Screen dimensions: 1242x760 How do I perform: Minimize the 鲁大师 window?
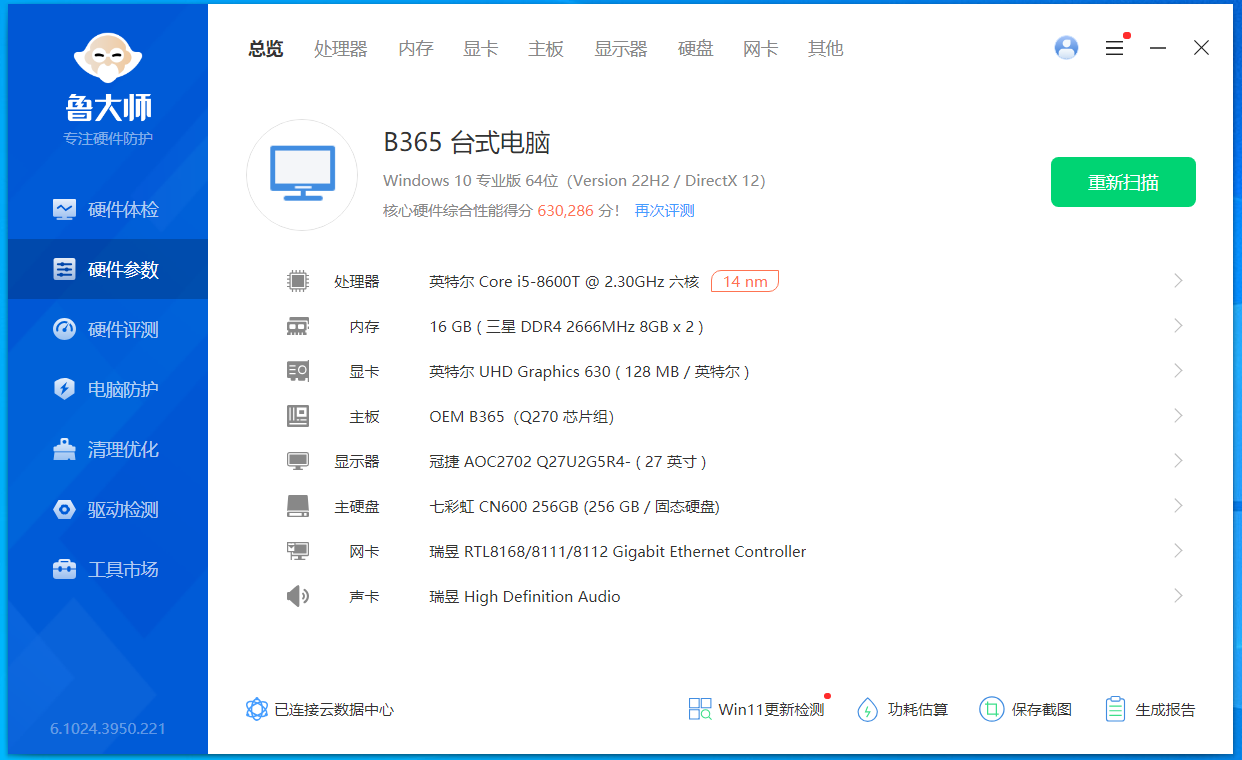(x=1158, y=47)
